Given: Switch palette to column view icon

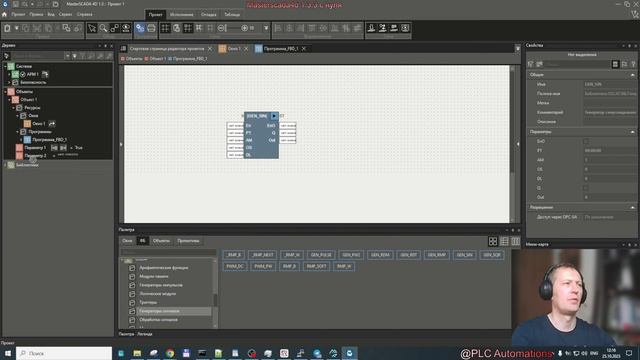Looking at the screenshot, I should click(516, 241).
